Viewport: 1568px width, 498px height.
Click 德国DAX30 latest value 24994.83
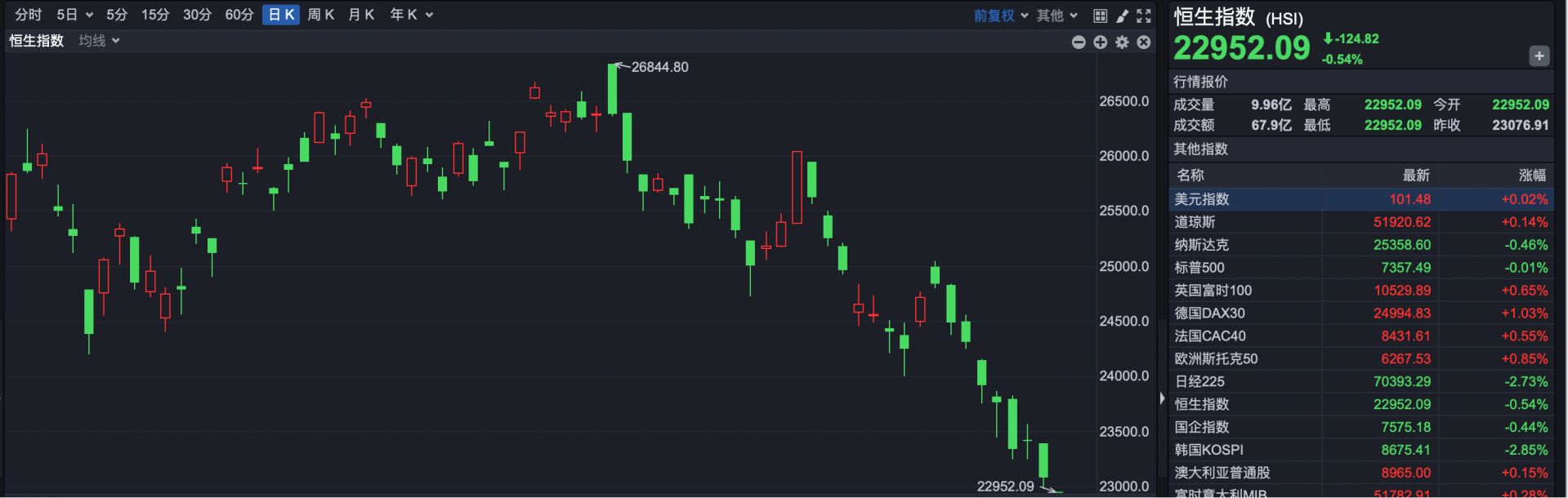(1402, 313)
